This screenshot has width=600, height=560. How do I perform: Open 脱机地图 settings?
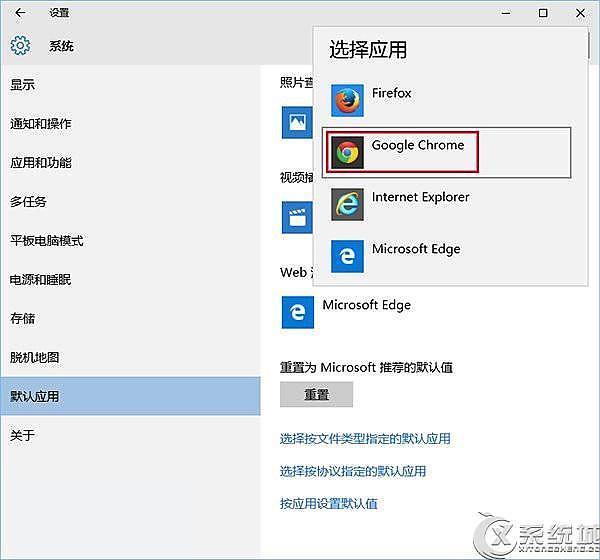pyautogui.click(x=130, y=358)
